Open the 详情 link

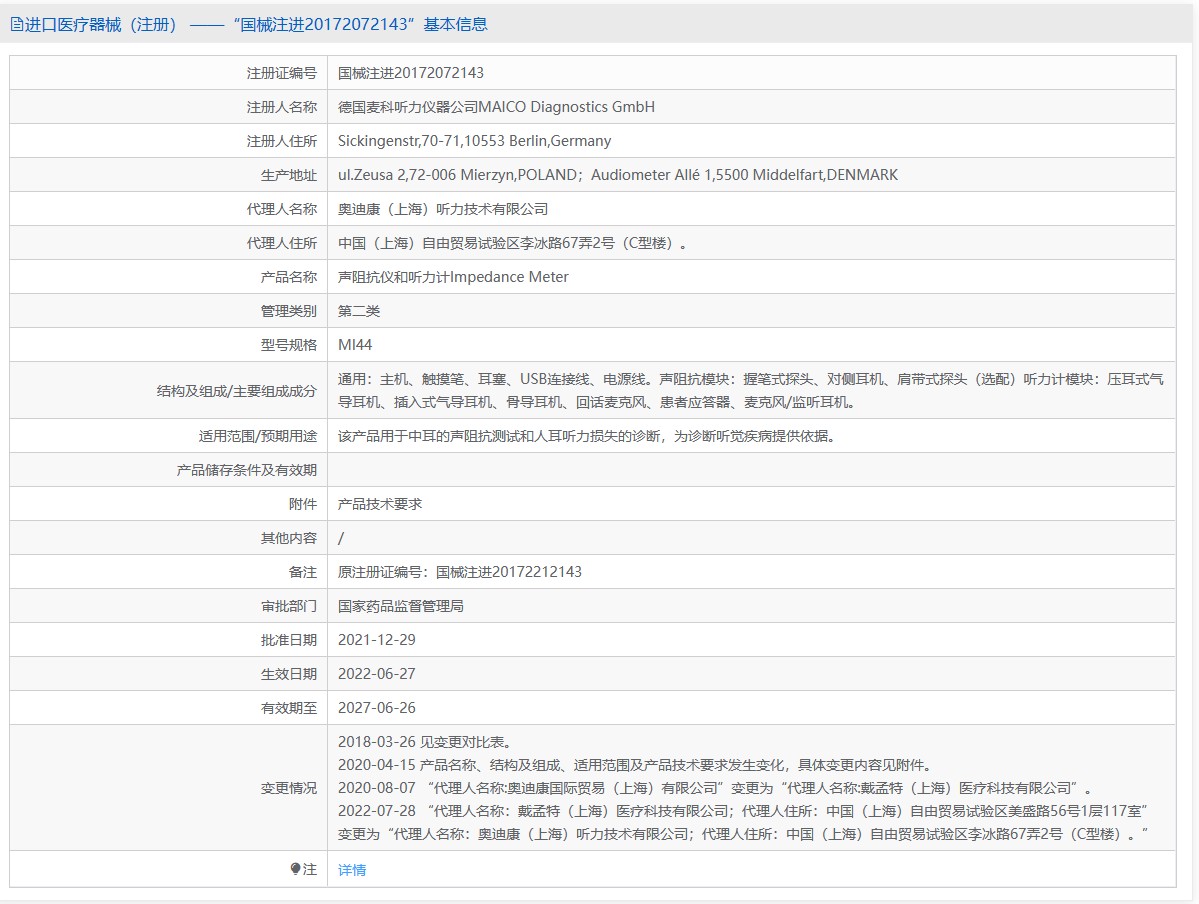pos(352,870)
